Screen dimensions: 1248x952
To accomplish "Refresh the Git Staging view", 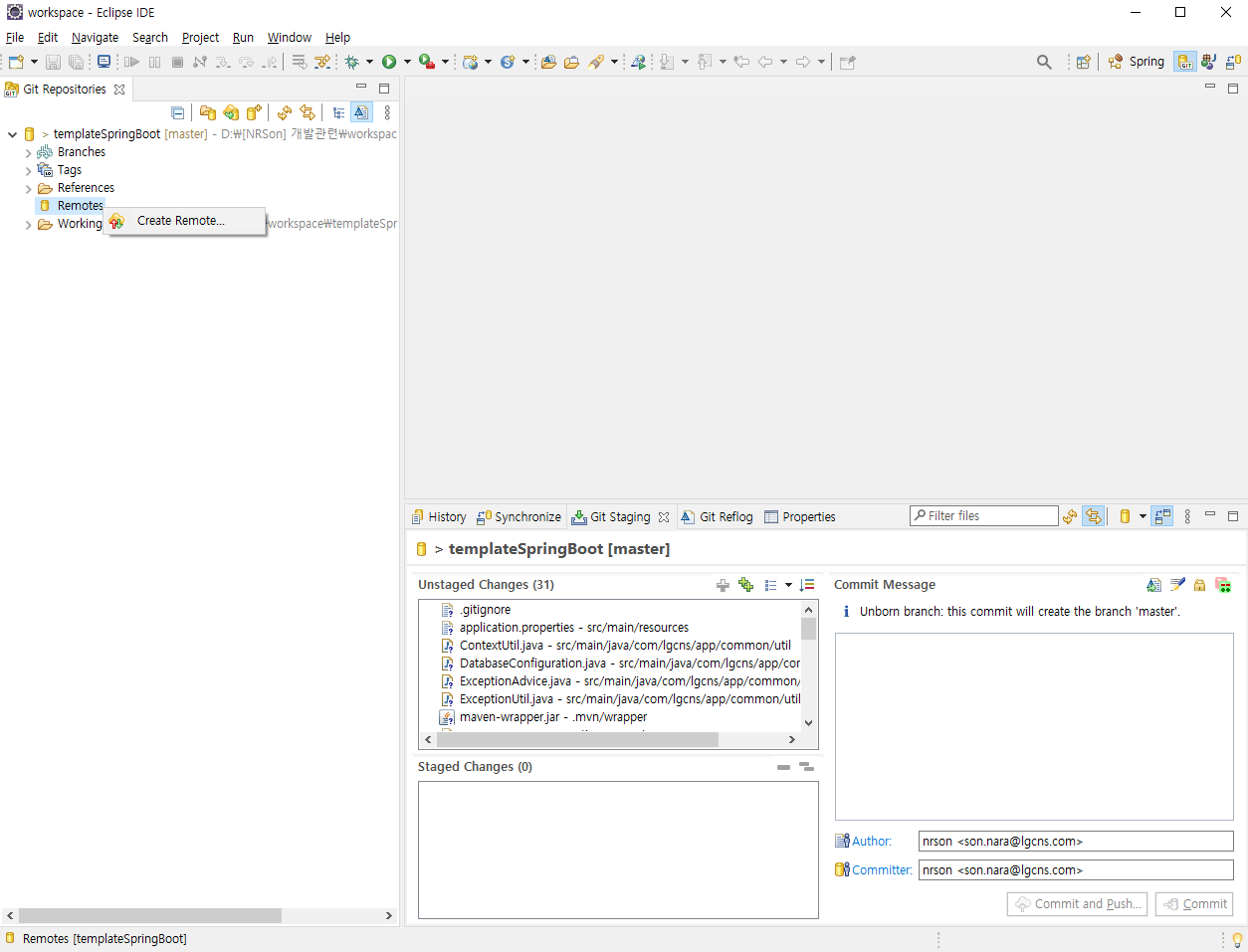I will click(x=1069, y=515).
